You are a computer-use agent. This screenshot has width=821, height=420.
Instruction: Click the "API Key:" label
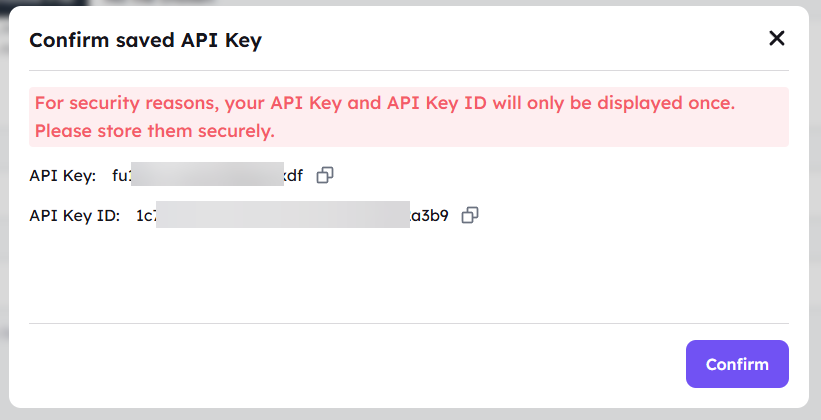coord(63,175)
